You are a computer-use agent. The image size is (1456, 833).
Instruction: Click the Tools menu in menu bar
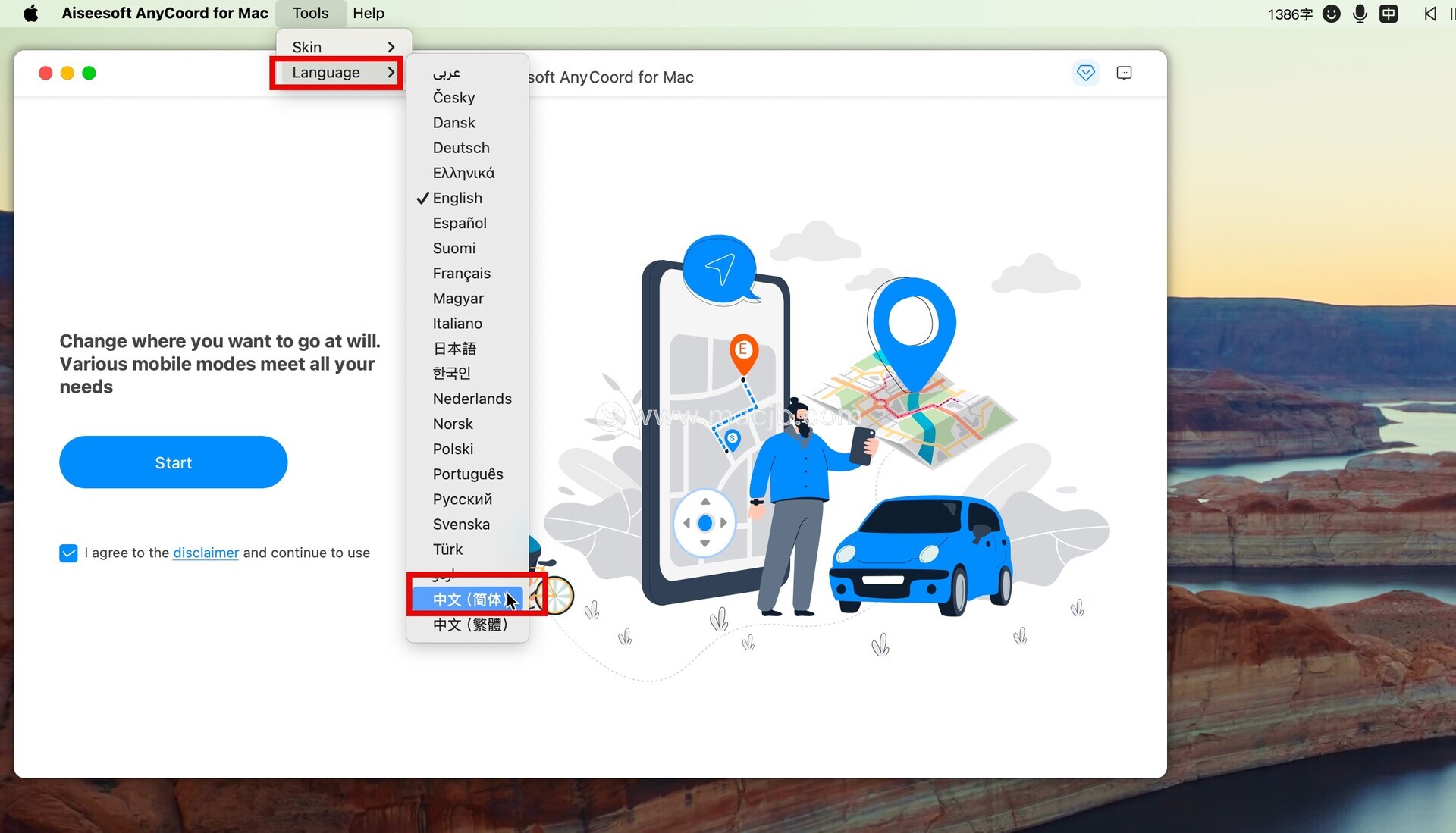(310, 13)
